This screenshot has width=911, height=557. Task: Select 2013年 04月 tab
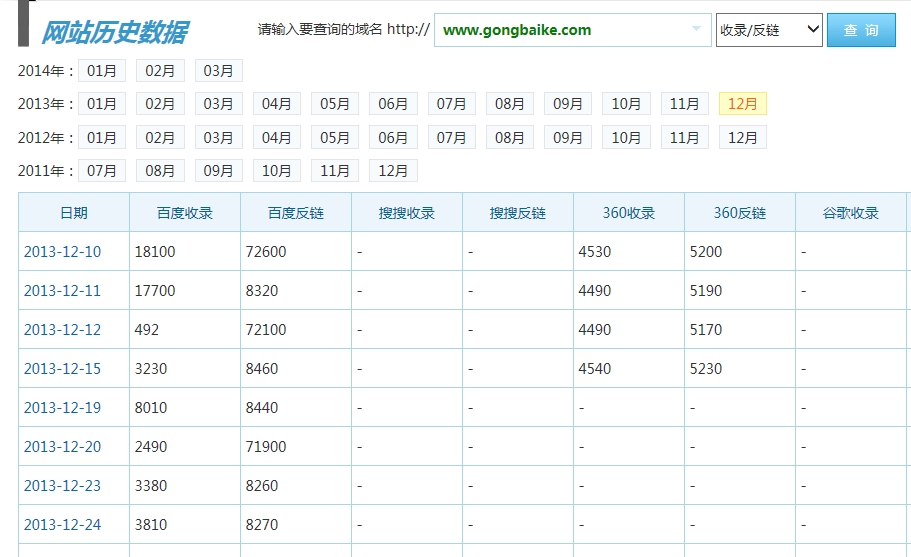pos(277,104)
